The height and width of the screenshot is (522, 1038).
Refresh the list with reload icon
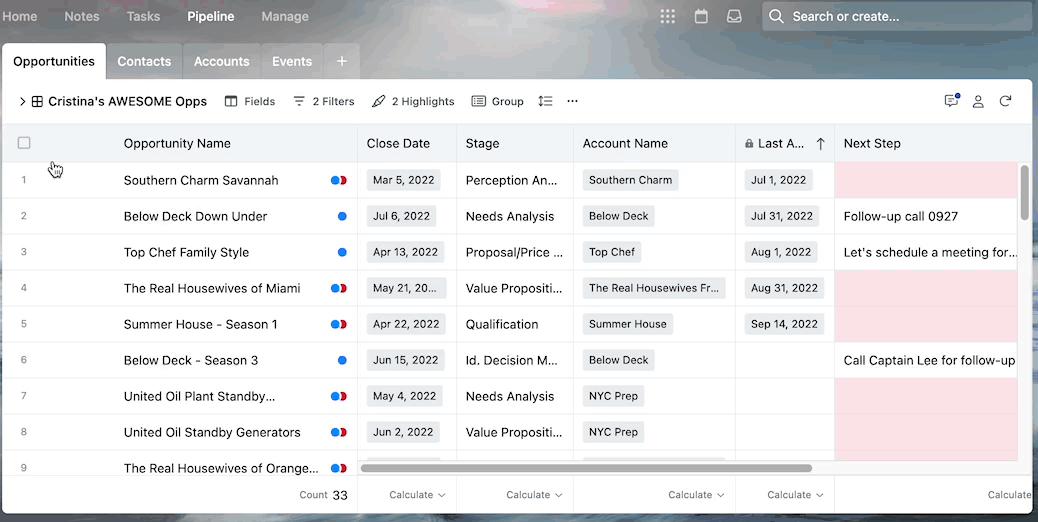(1005, 101)
